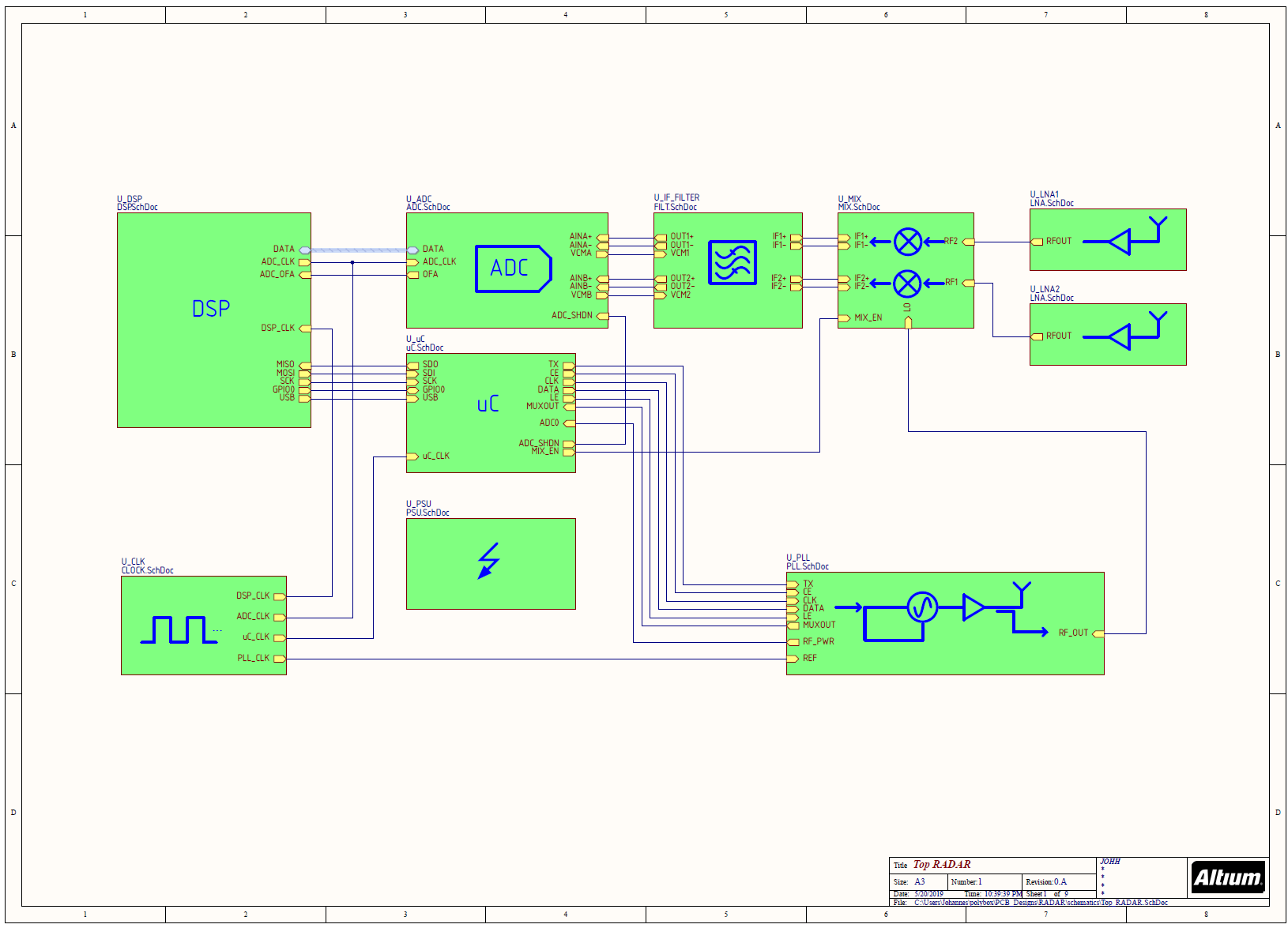Select the antenna amplifier graphic in U_LNA2

click(1125, 330)
